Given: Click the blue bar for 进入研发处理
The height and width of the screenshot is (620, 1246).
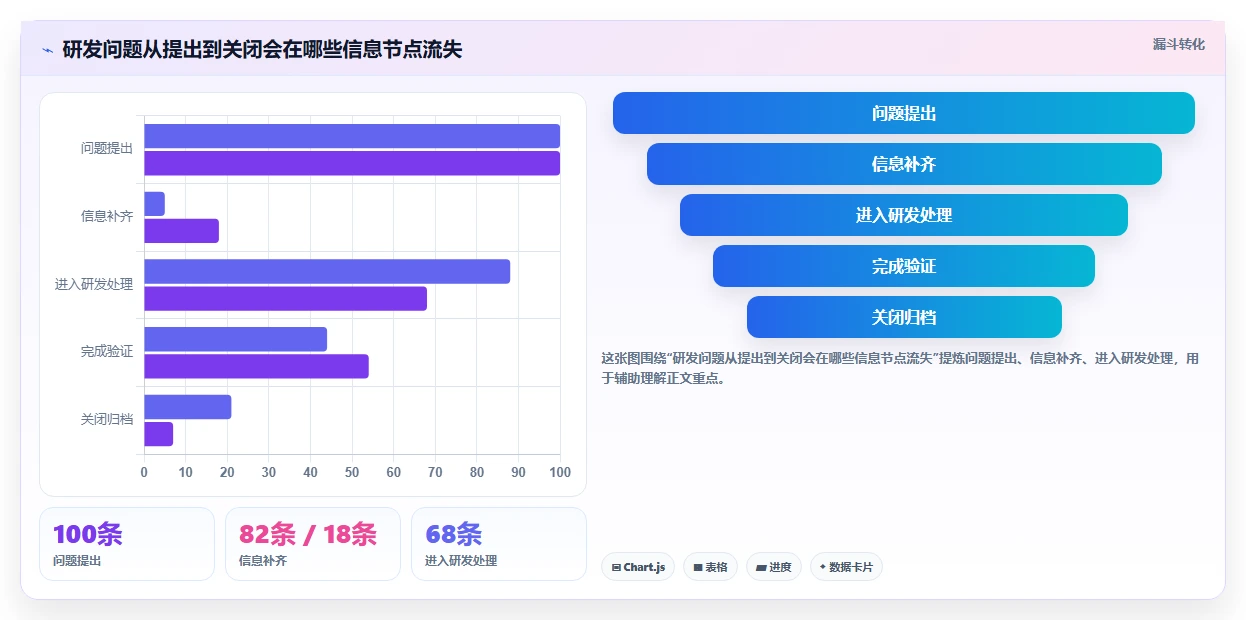Looking at the screenshot, I should tap(327, 272).
